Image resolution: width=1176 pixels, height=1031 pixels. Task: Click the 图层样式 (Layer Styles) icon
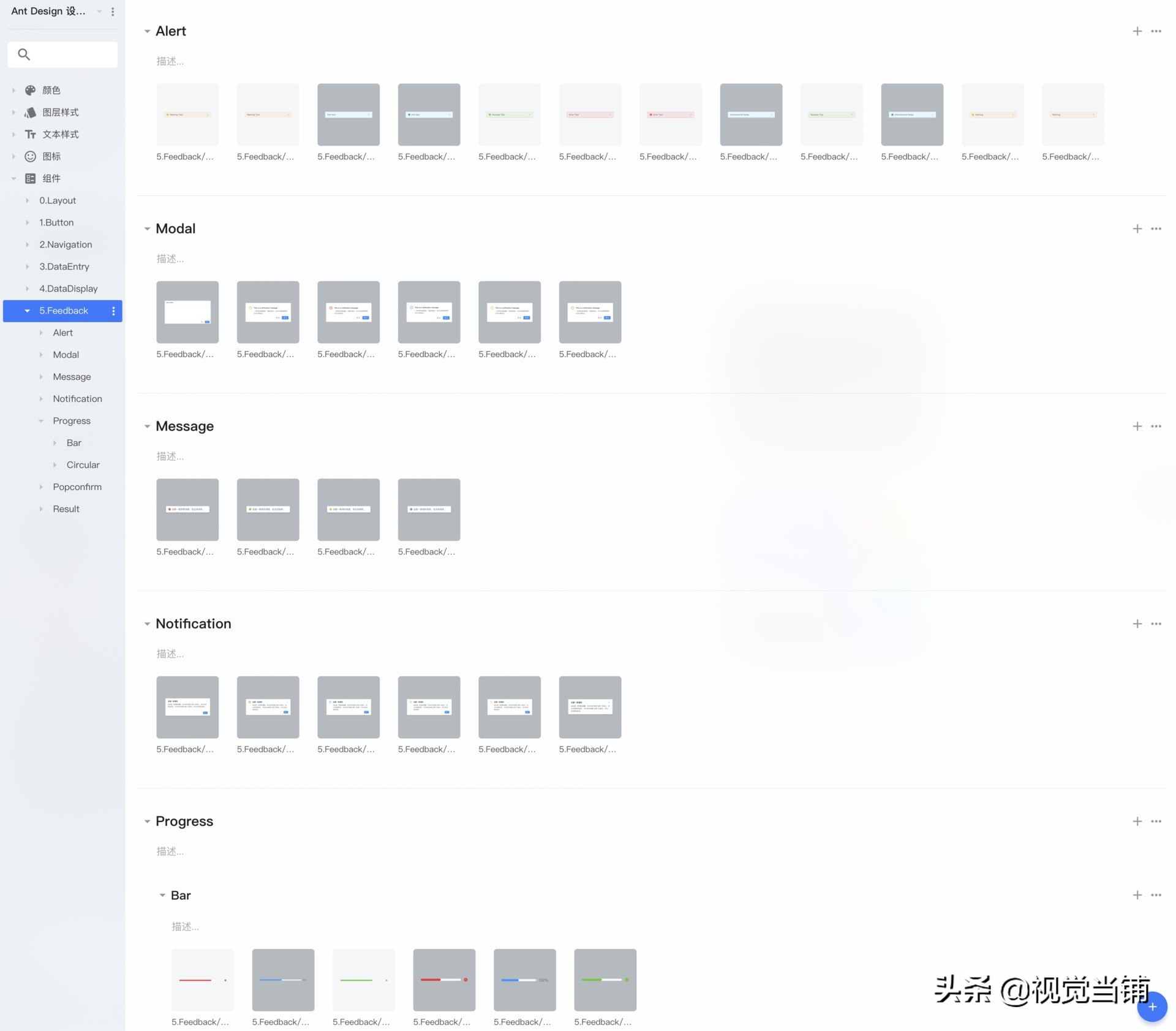(29, 112)
